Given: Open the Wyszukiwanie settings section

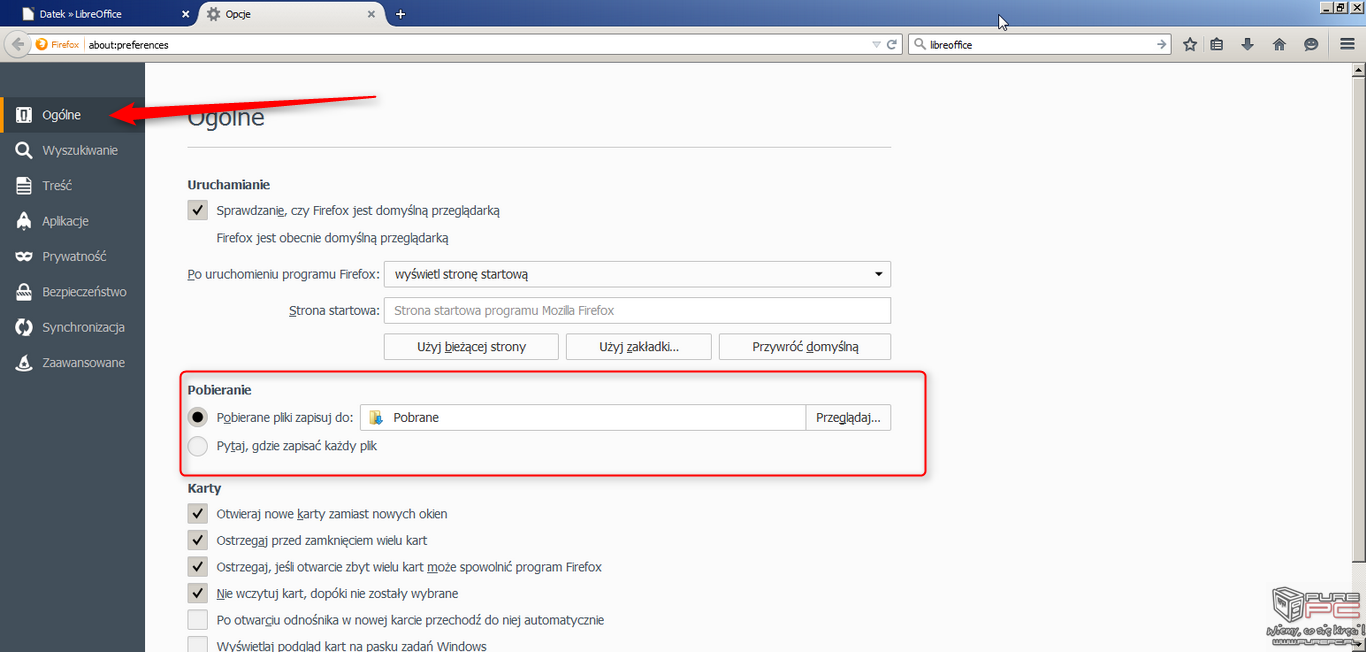Looking at the screenshot, I should 72,151.
